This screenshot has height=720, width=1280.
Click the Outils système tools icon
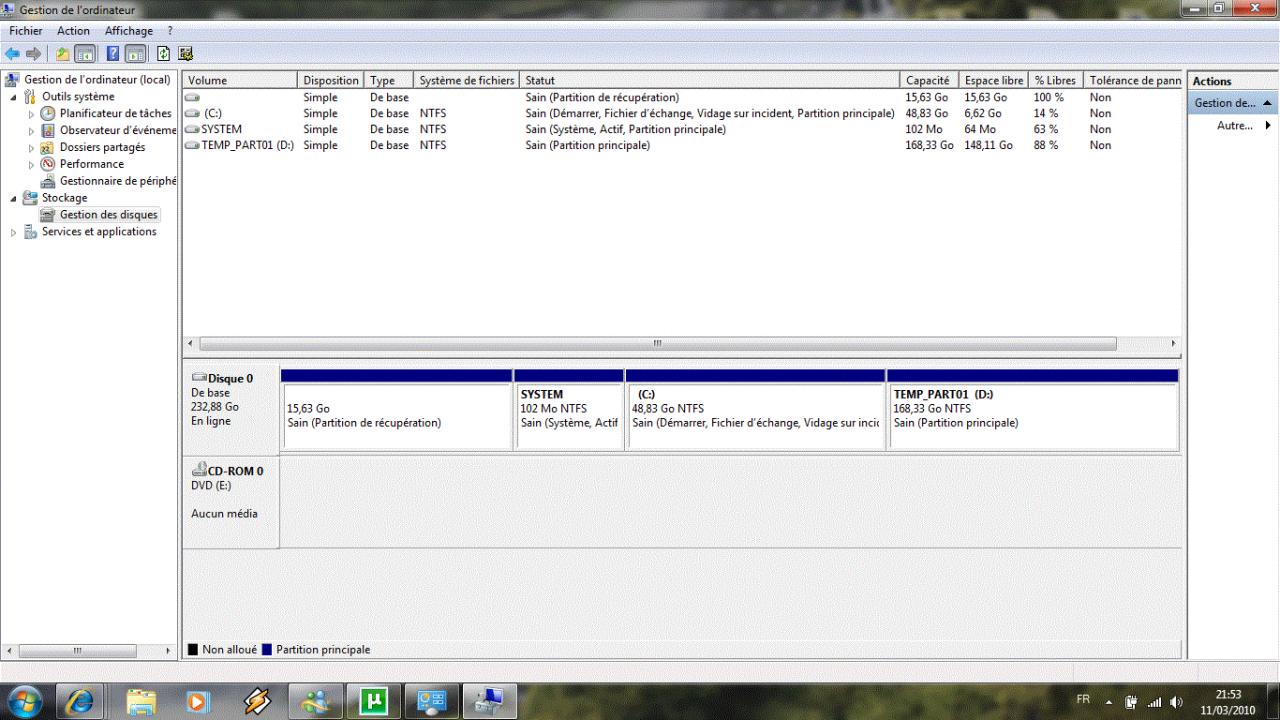(x=30, y=97)
